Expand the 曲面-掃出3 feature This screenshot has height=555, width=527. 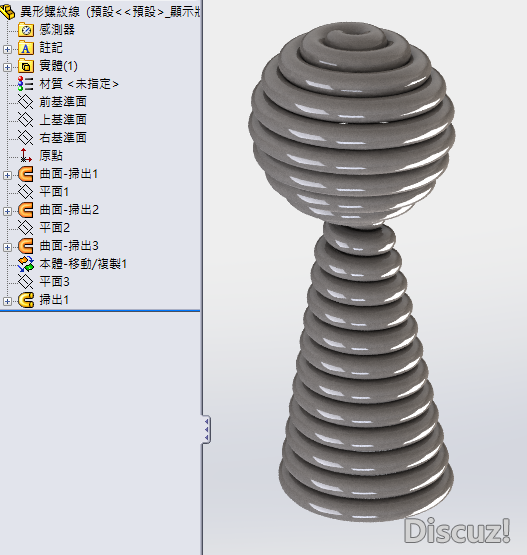7,247
